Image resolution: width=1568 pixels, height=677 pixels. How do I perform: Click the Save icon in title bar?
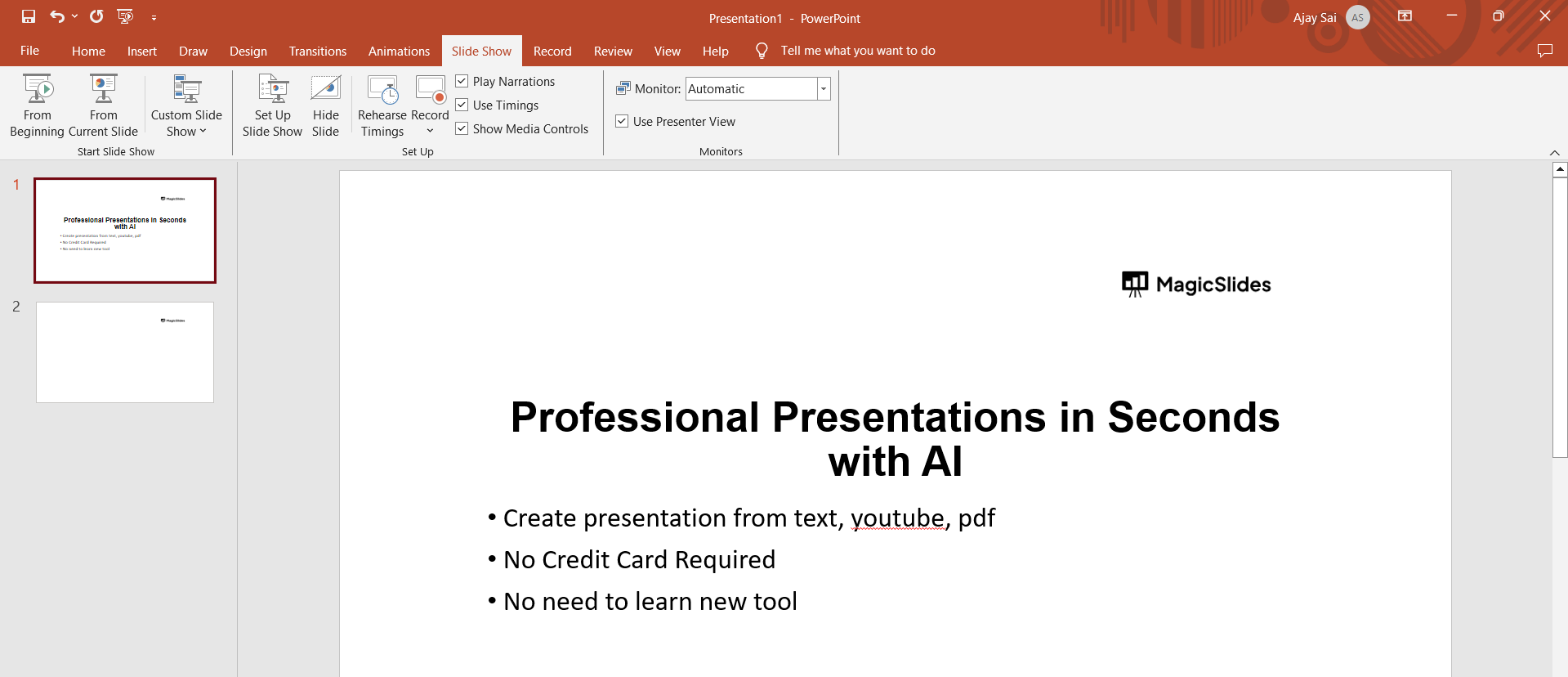[x=29, y=16]
